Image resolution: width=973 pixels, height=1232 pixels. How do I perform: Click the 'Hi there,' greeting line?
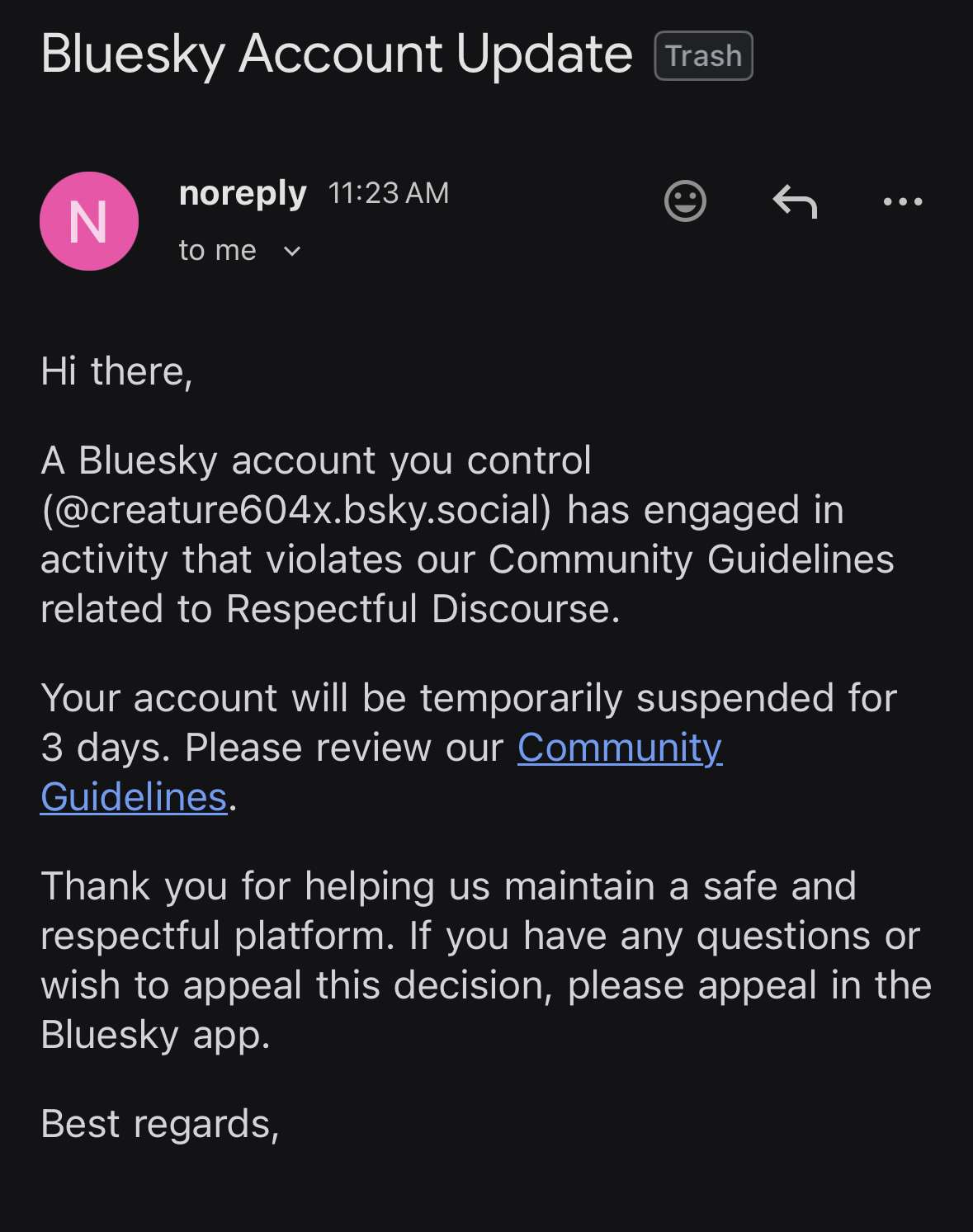pos(116,371)
